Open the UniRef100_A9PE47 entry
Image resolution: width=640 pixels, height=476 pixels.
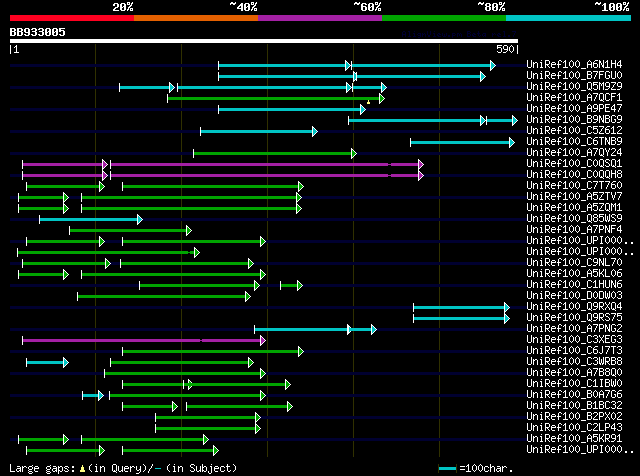[574, 109]
